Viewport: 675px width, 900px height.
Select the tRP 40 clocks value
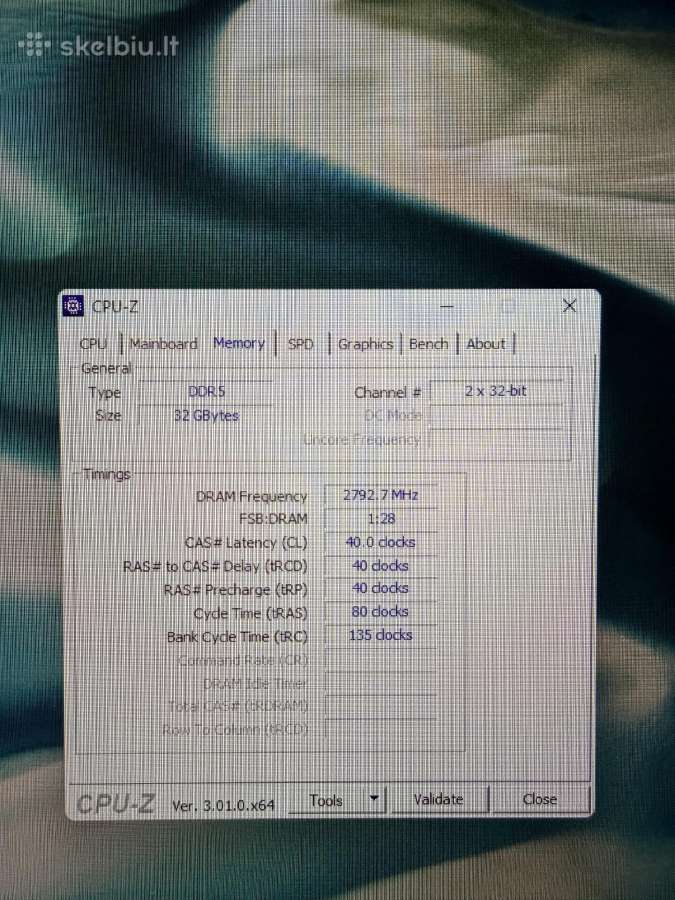point(381,588)
